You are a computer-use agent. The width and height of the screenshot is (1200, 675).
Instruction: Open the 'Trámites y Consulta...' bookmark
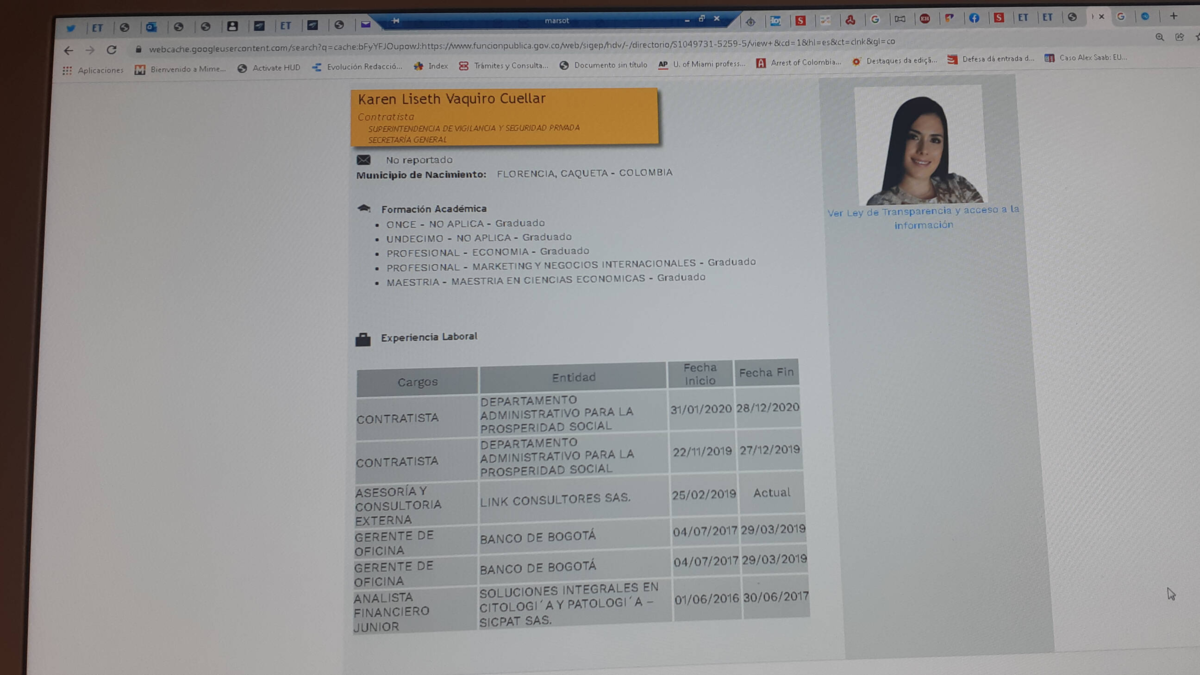(x=504, y=66)
